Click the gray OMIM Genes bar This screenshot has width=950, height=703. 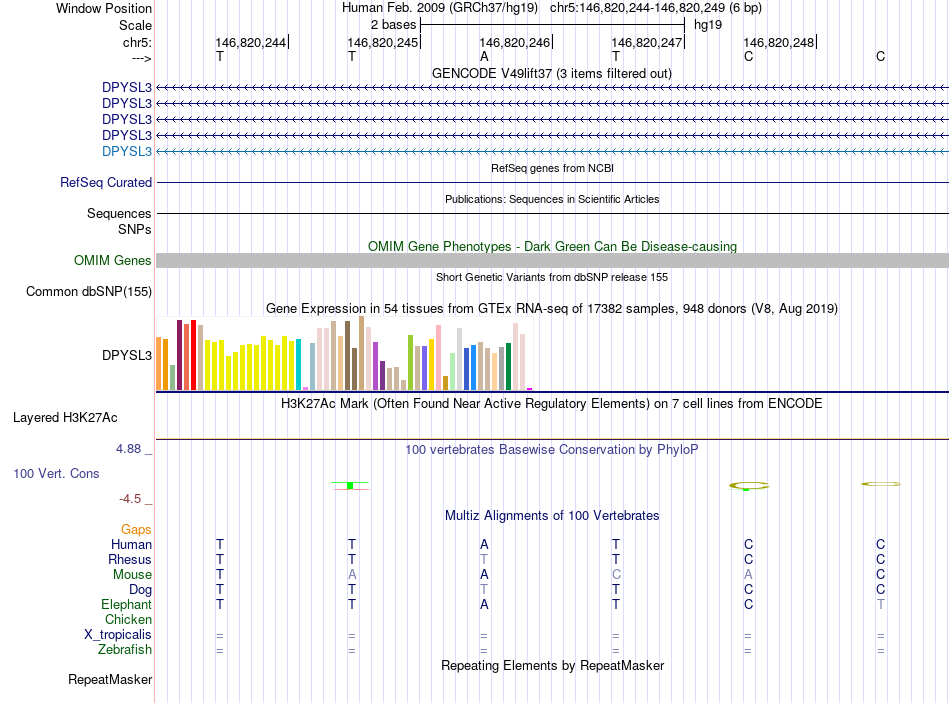(552, 261)
